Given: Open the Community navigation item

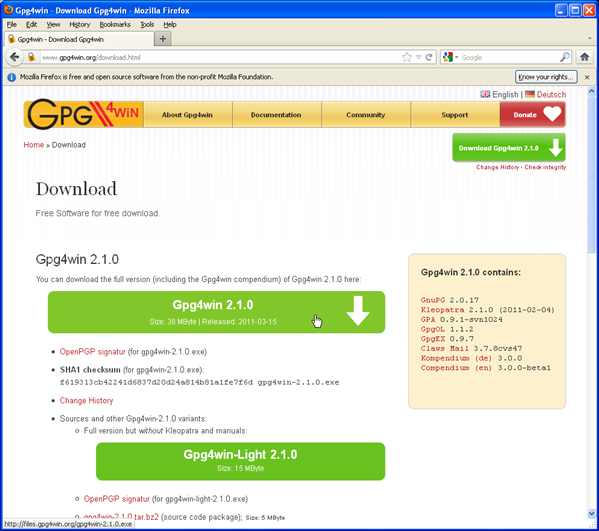Looking at the screenshot, I should pos(366,115).
